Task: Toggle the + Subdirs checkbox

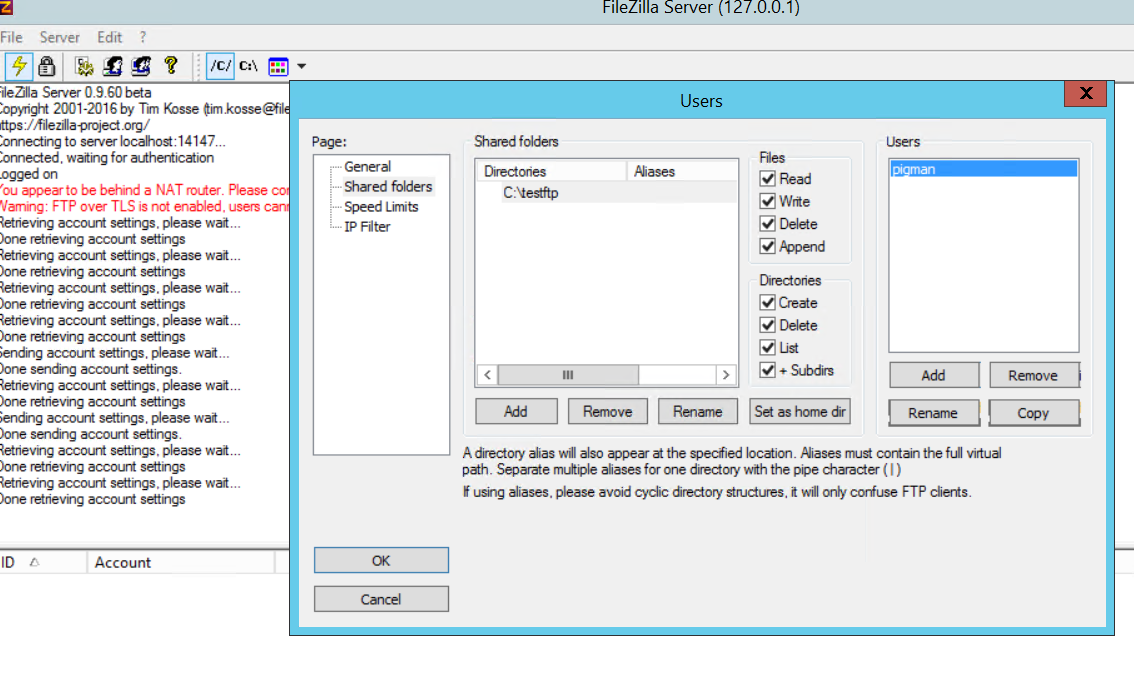Action: 767,370
